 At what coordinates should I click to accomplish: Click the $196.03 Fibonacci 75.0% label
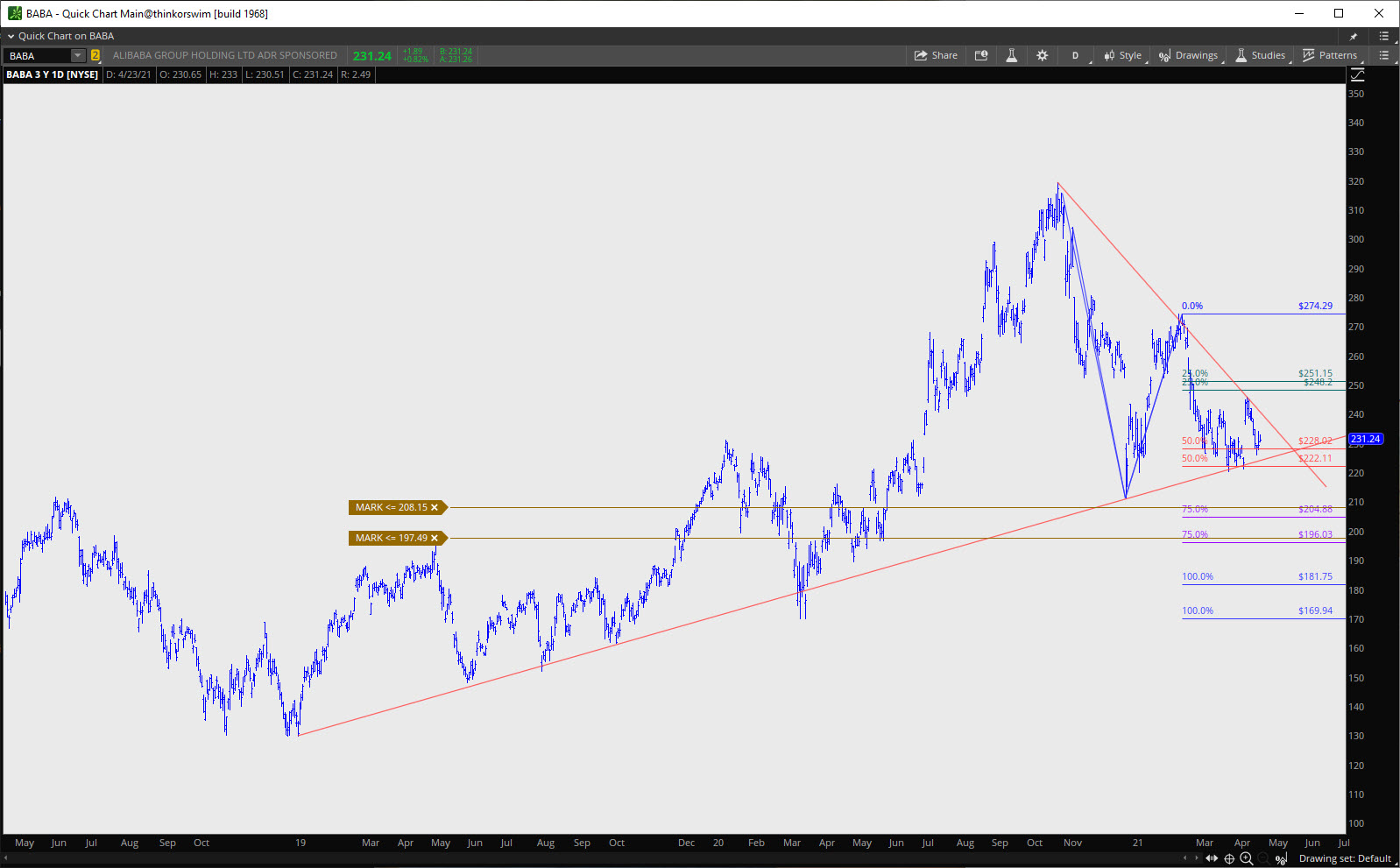[x=1315, y=534]
